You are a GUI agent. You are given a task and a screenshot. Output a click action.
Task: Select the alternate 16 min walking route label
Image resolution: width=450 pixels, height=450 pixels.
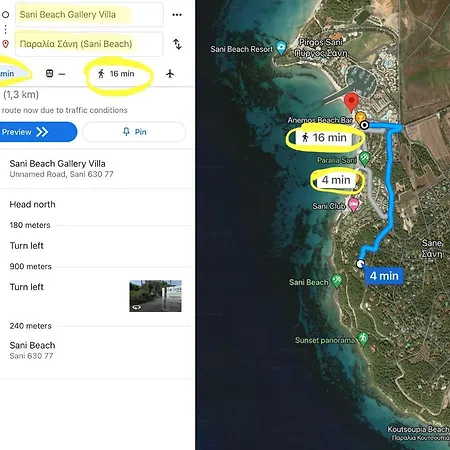coord(324,138)
